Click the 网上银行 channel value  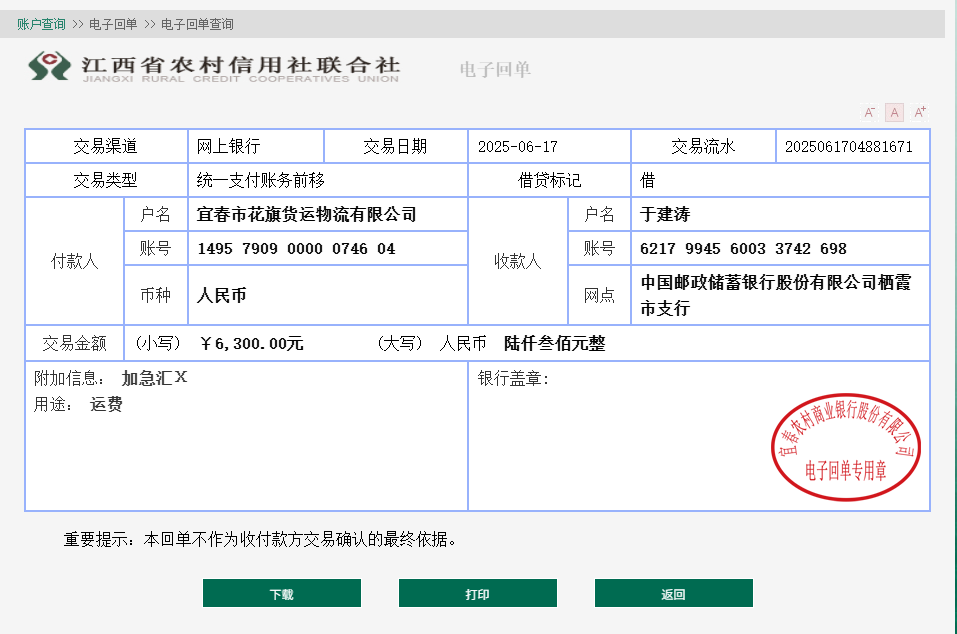tap(228, 146)
